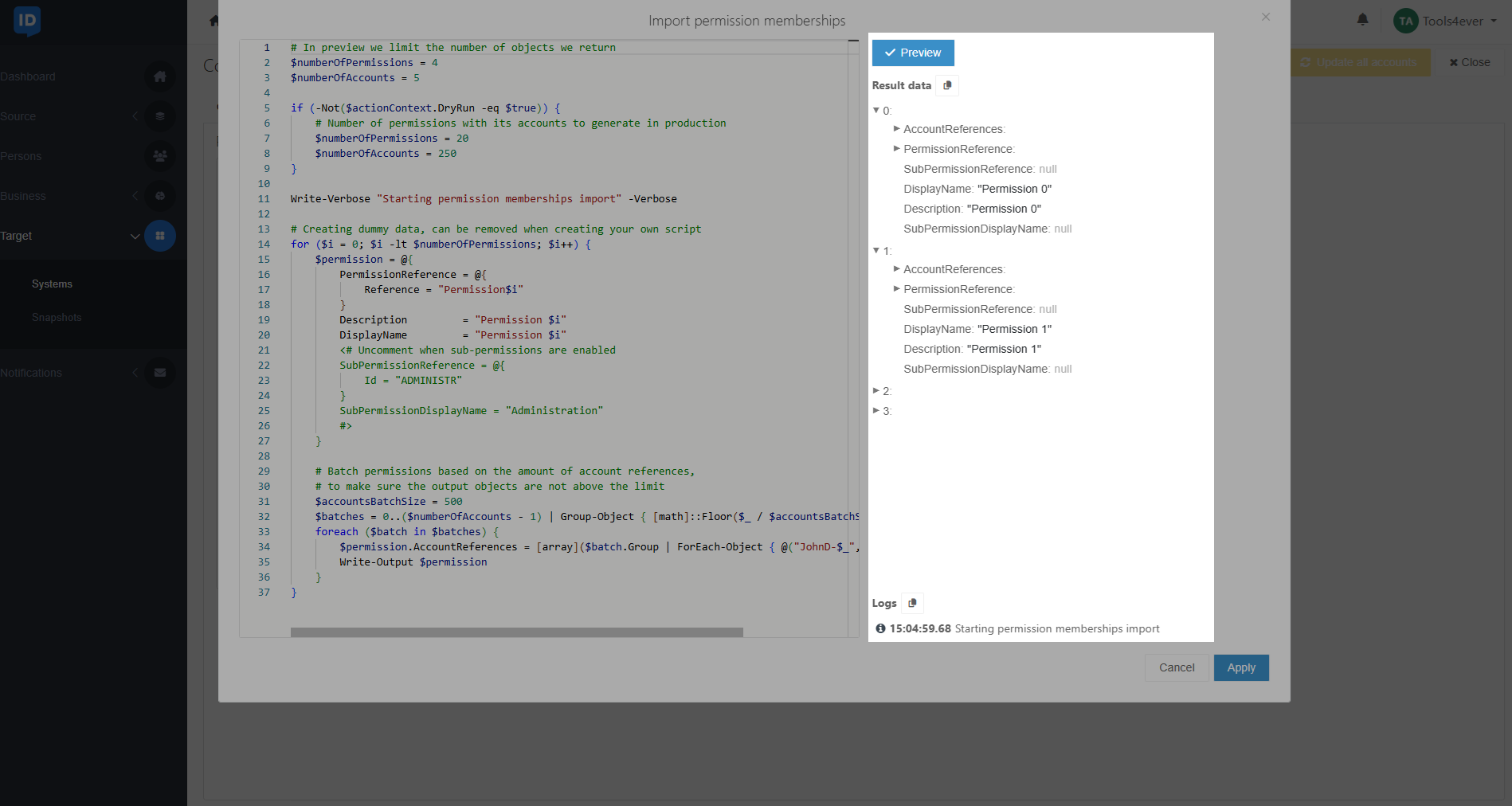Screen dimensions: 1512x806
Task: Collapse result item 1
Action: [876, 250]
